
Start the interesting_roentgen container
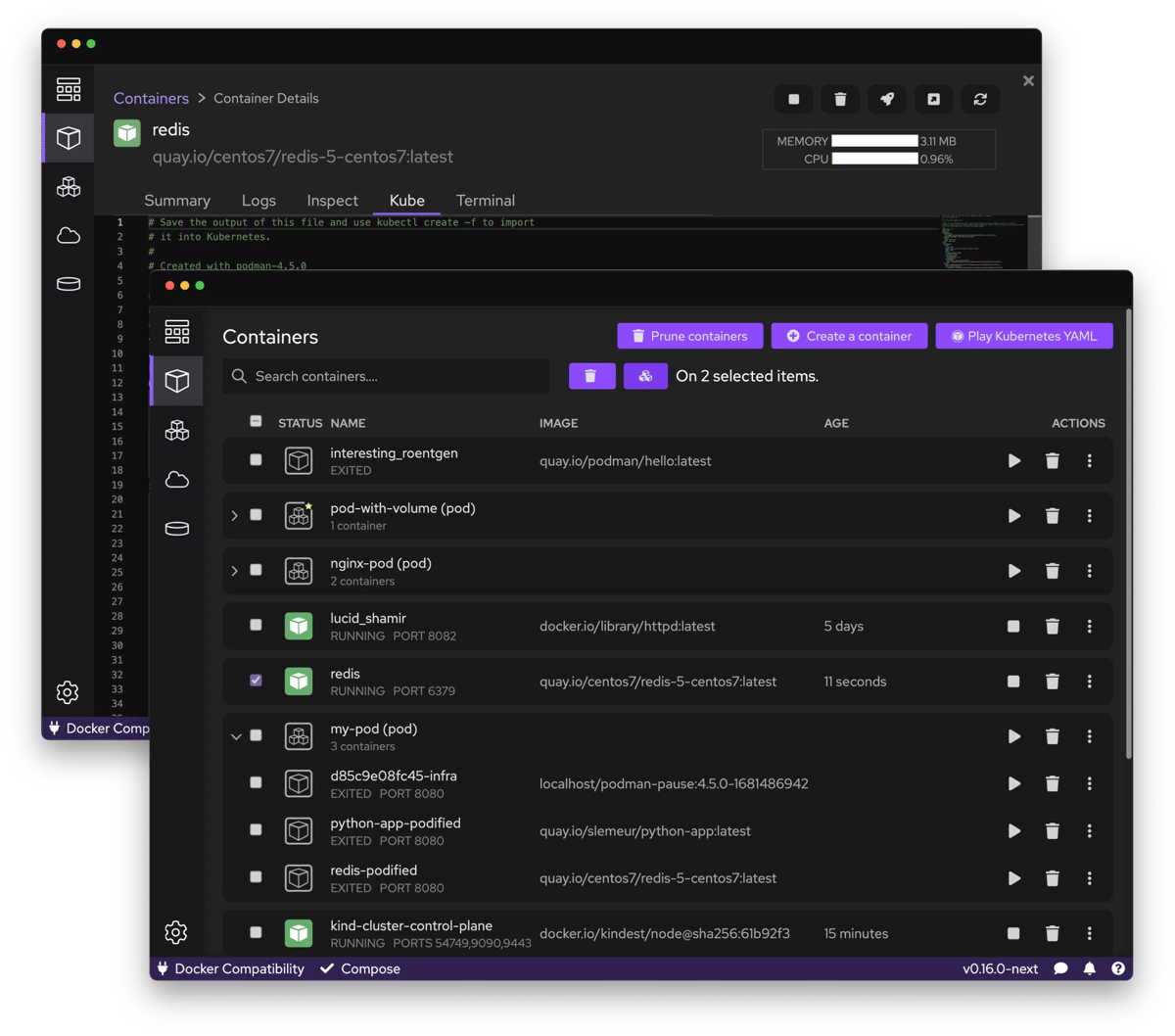1013,461
